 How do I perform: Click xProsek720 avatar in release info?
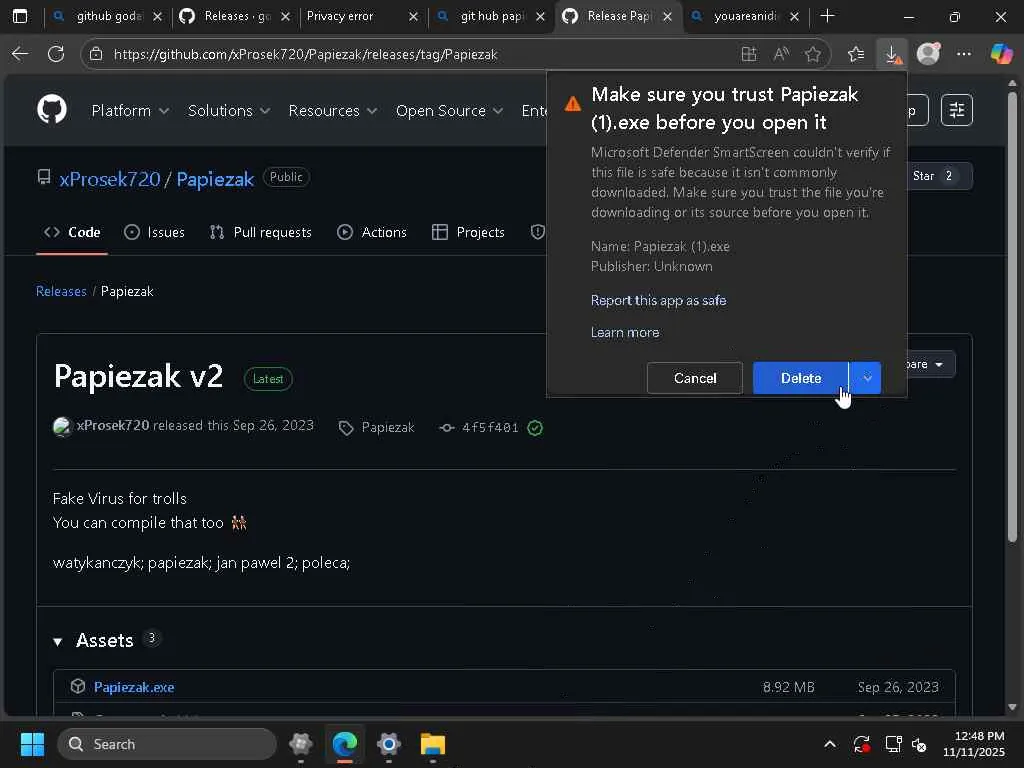pyautogui.click(x=62, y=426)
